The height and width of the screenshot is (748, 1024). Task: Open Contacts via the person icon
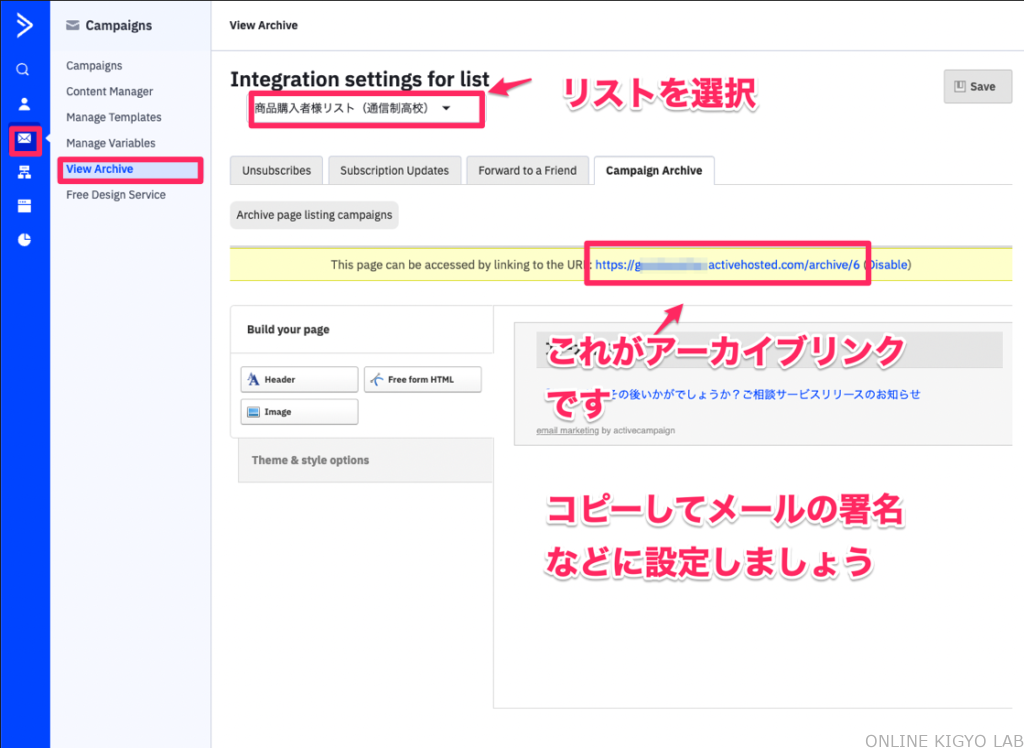(24, 104)
